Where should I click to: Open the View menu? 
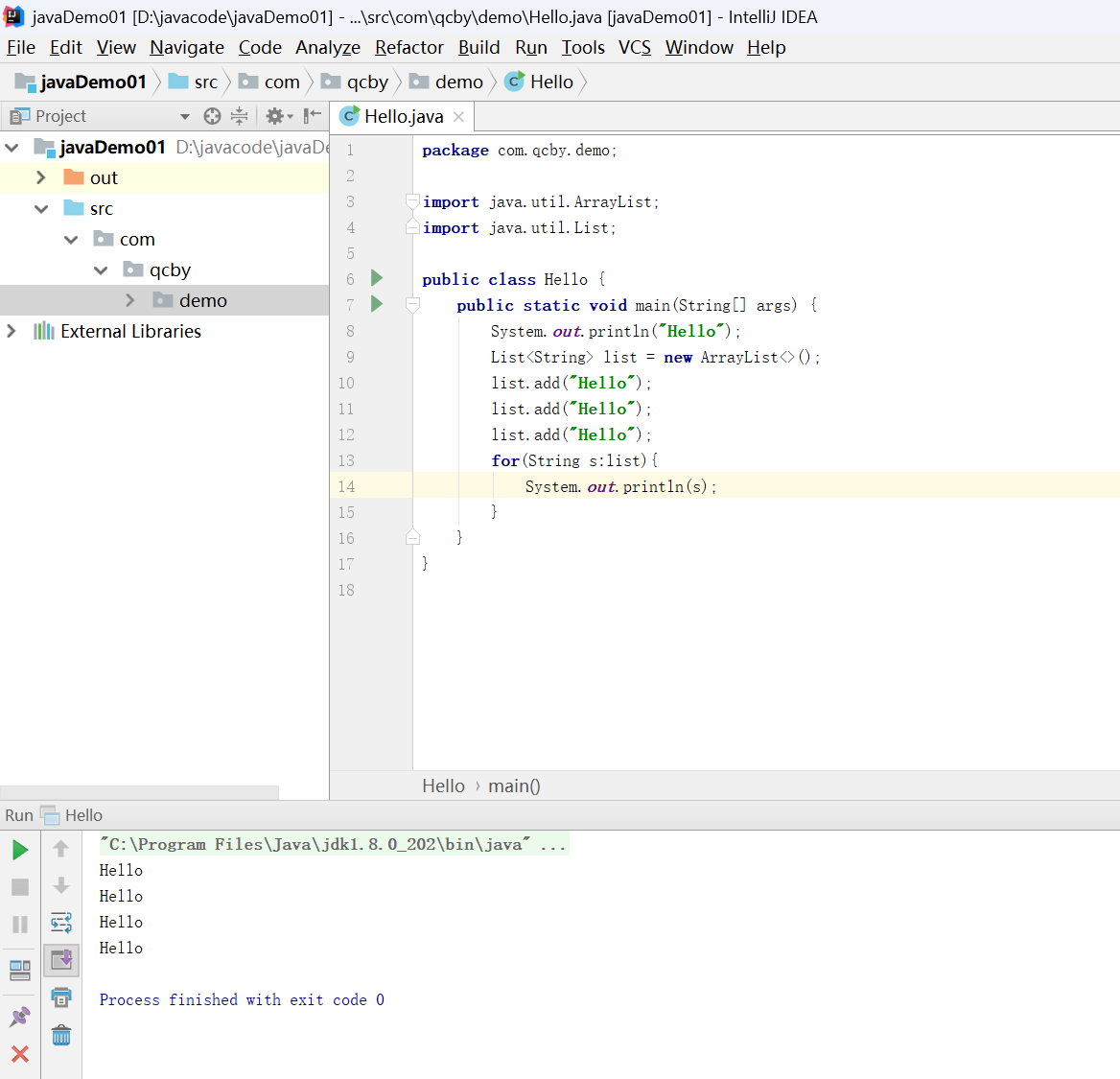point(116,47)
